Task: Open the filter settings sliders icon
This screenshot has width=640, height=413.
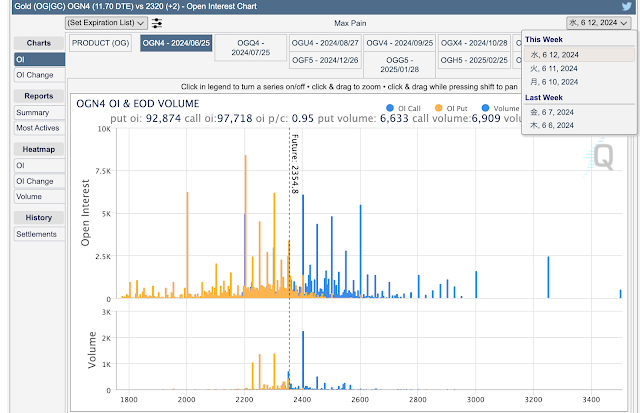Action: coord(157,23)
